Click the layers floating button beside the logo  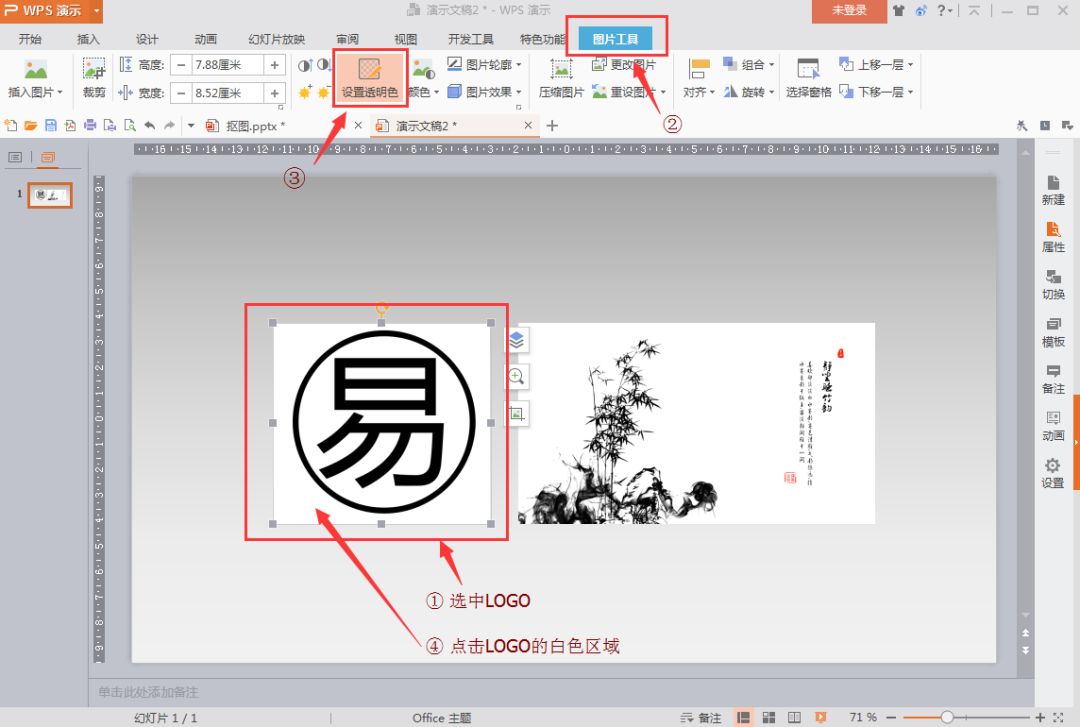517,340
